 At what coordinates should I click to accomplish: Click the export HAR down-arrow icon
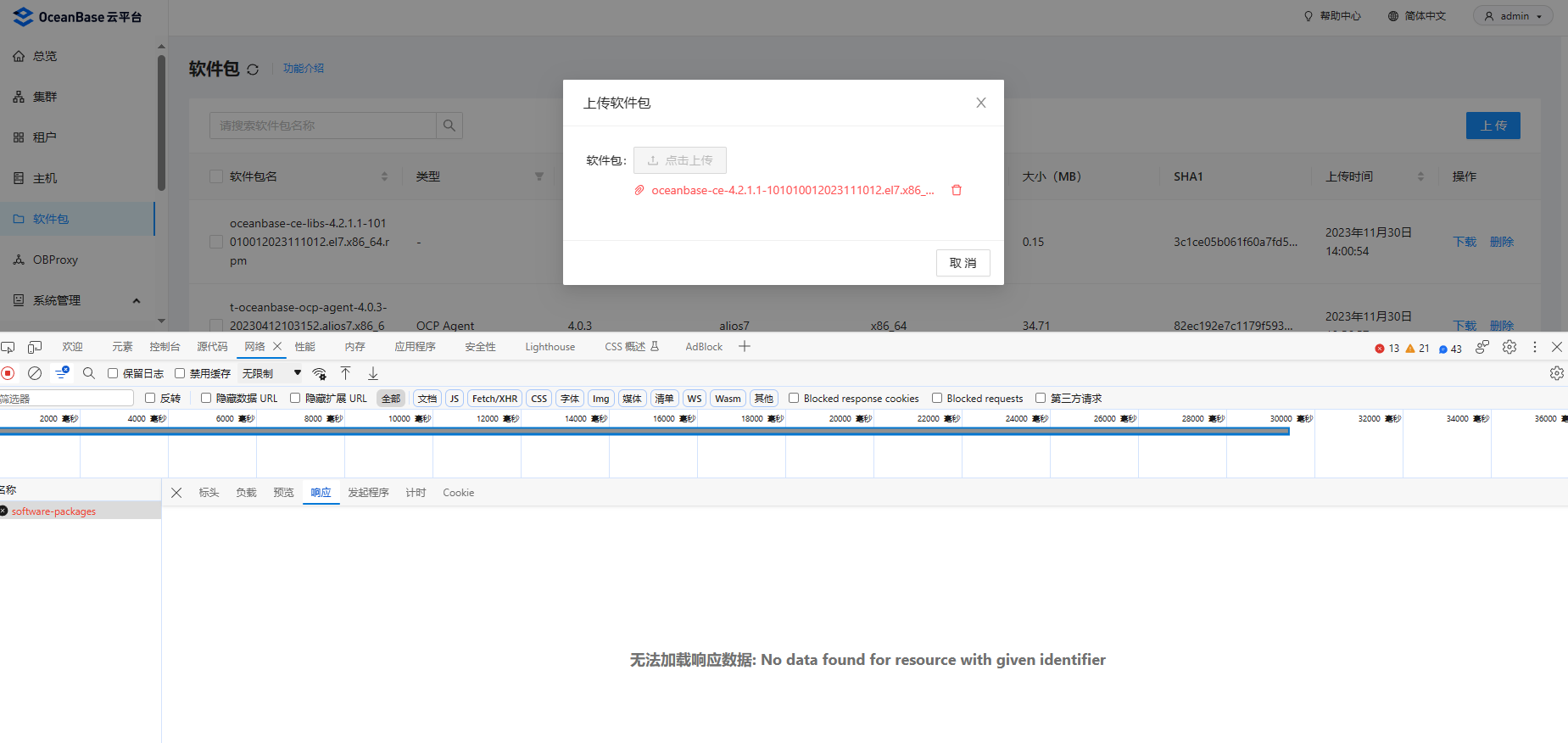click(373, 373)
